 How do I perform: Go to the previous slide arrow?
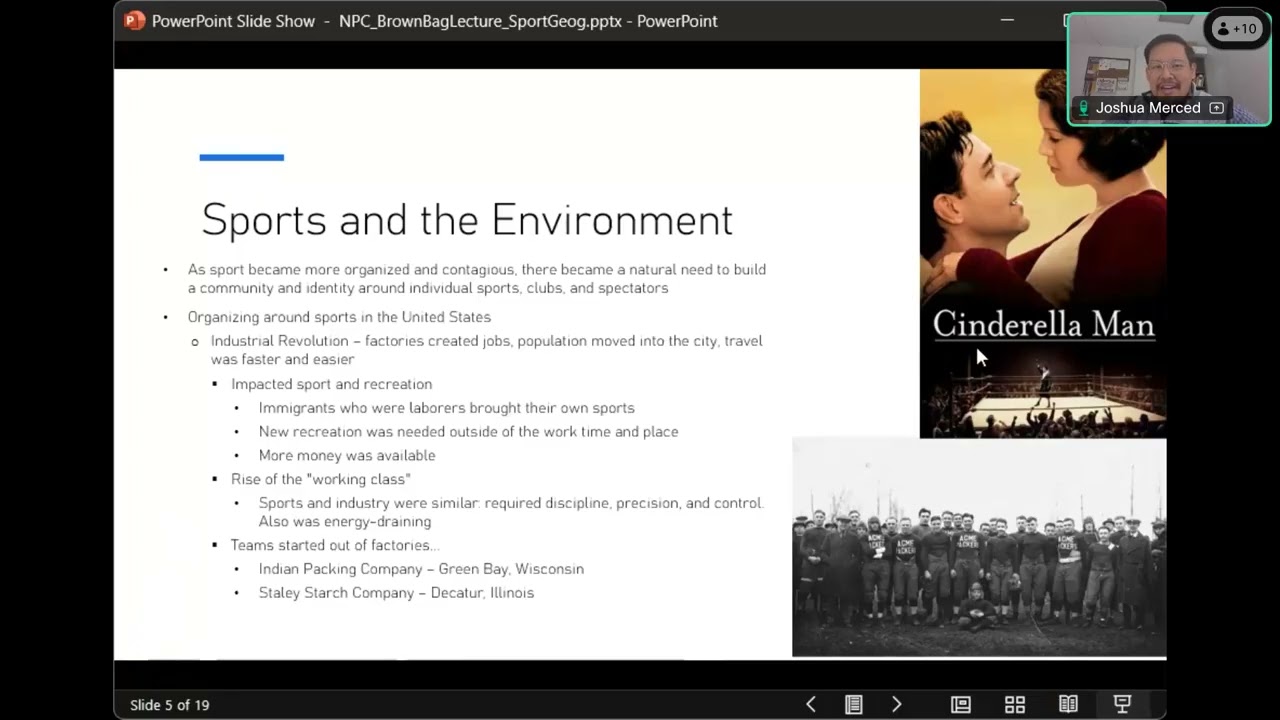coord(811,705)
